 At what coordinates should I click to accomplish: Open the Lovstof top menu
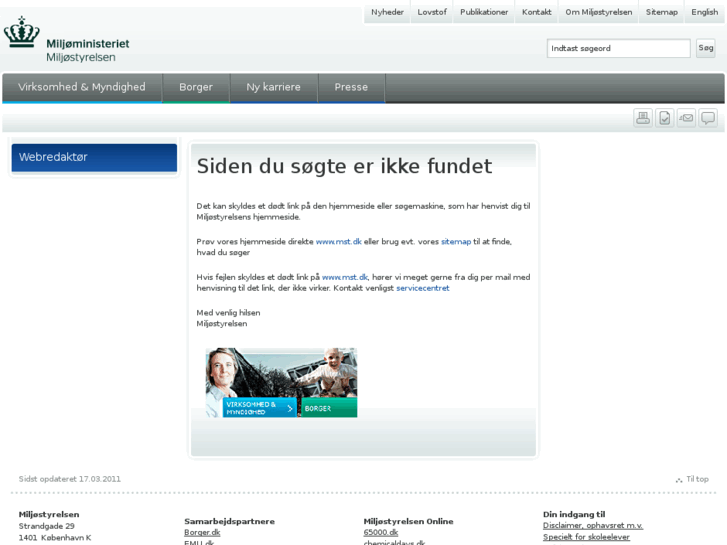pyautogui.click(x=432, y=12)
